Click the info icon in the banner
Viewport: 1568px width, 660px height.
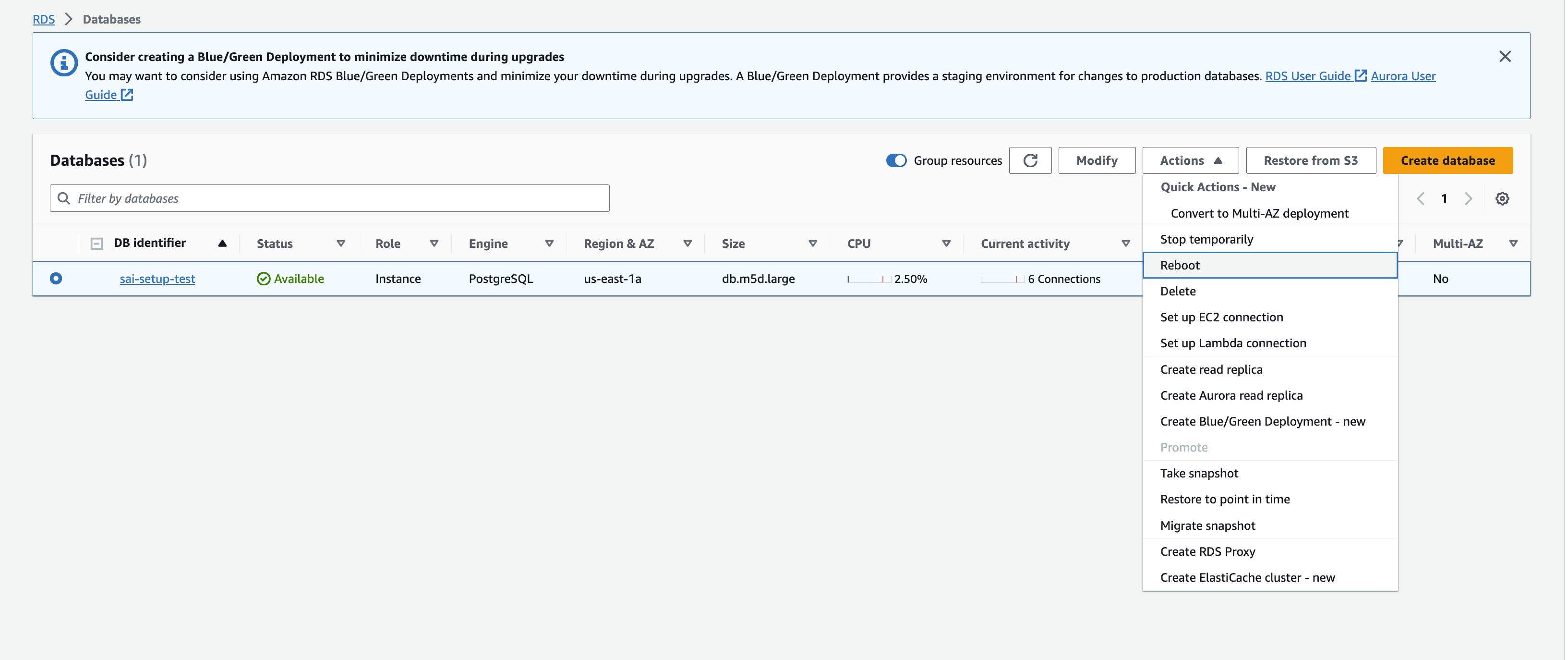click(64, 63)
